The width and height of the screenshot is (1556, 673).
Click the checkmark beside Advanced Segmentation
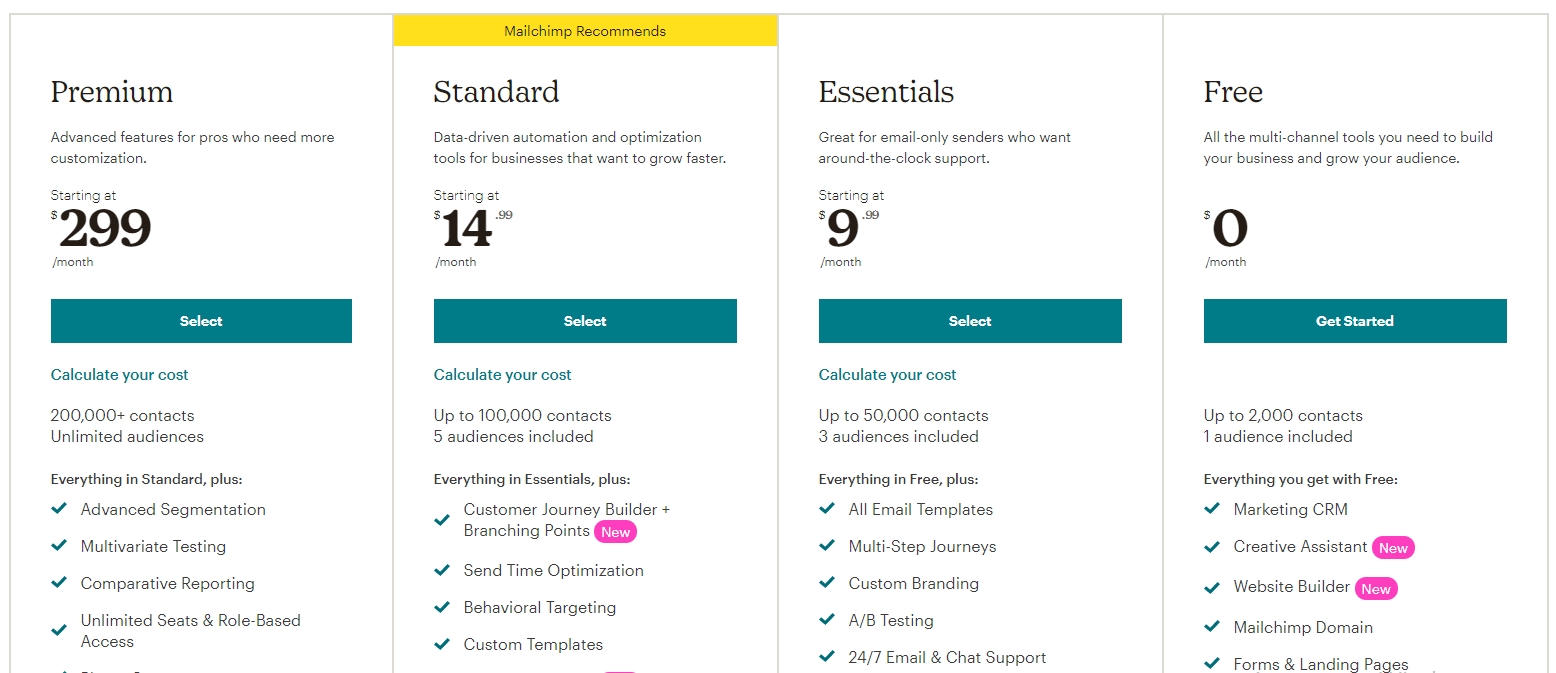coord(59,508)
